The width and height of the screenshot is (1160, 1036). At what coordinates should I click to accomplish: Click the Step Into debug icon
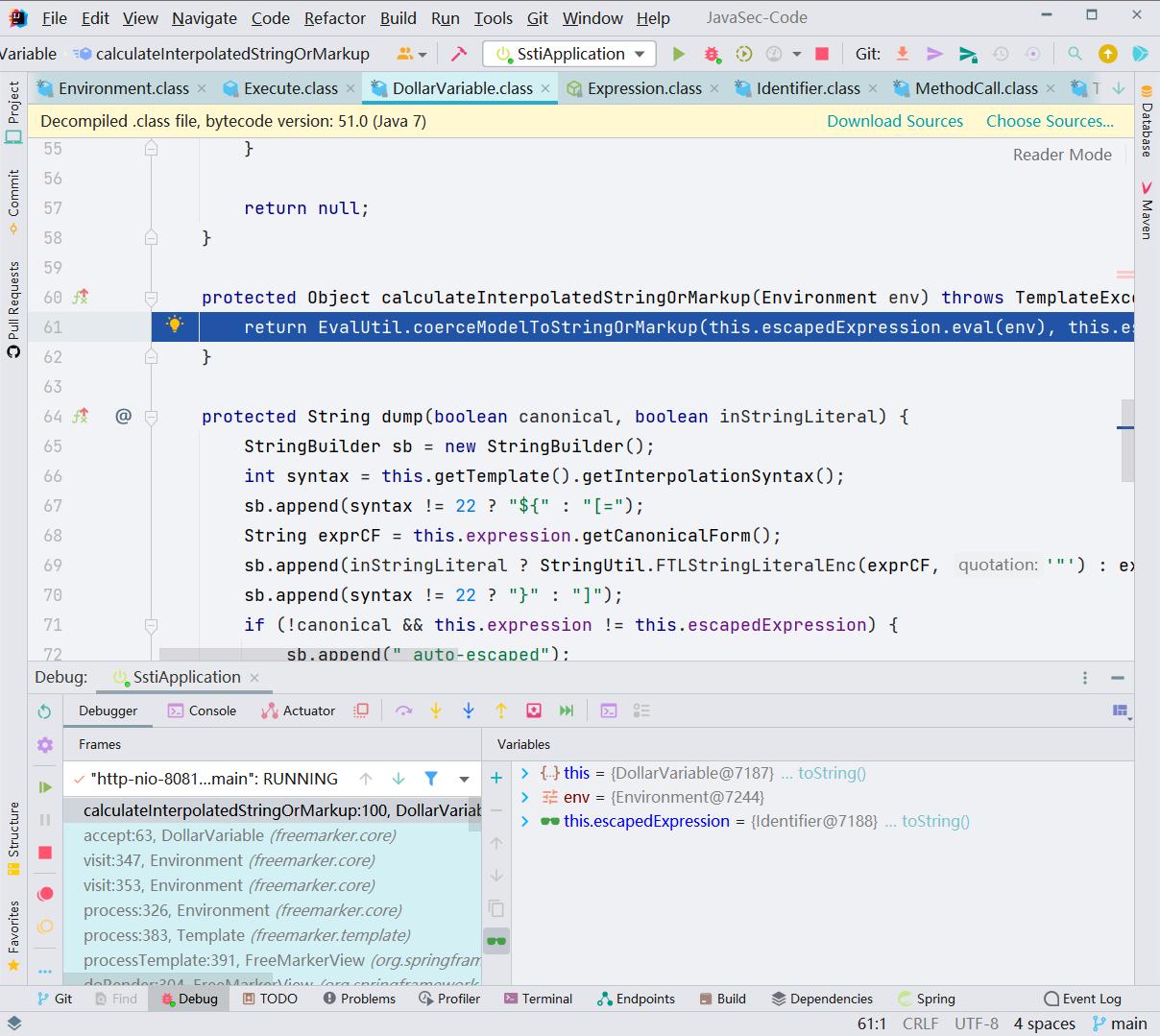(x=437, y=711)
